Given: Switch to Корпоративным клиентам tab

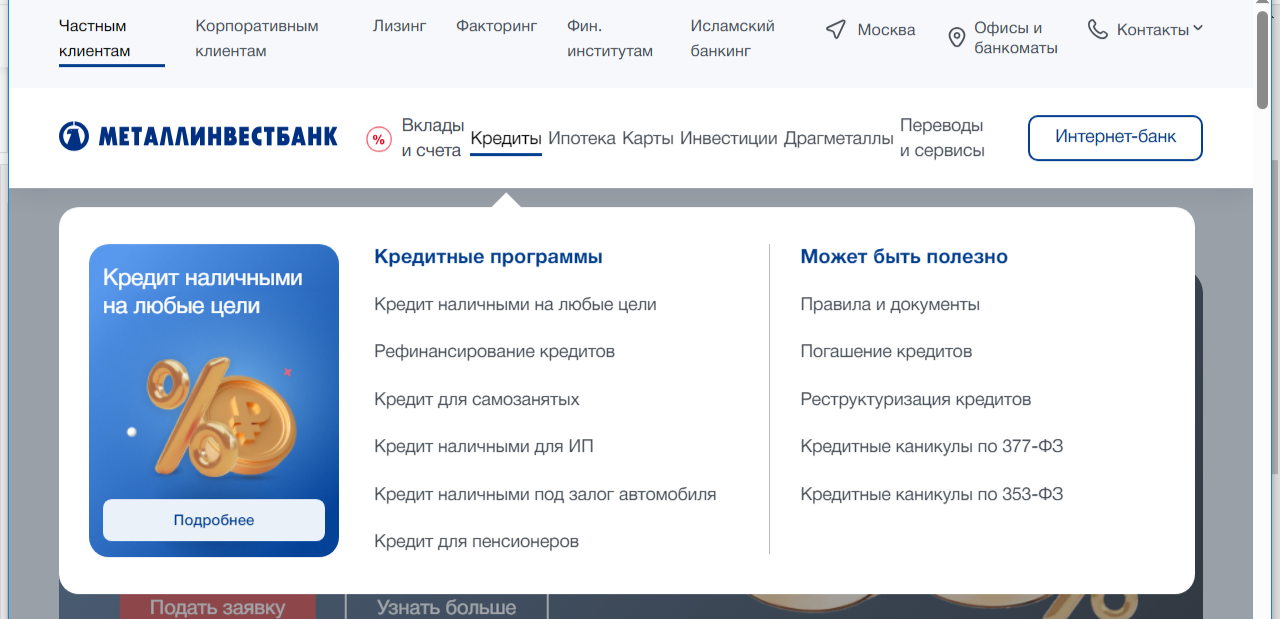Looking at the screenshot, I should (257, 38).
